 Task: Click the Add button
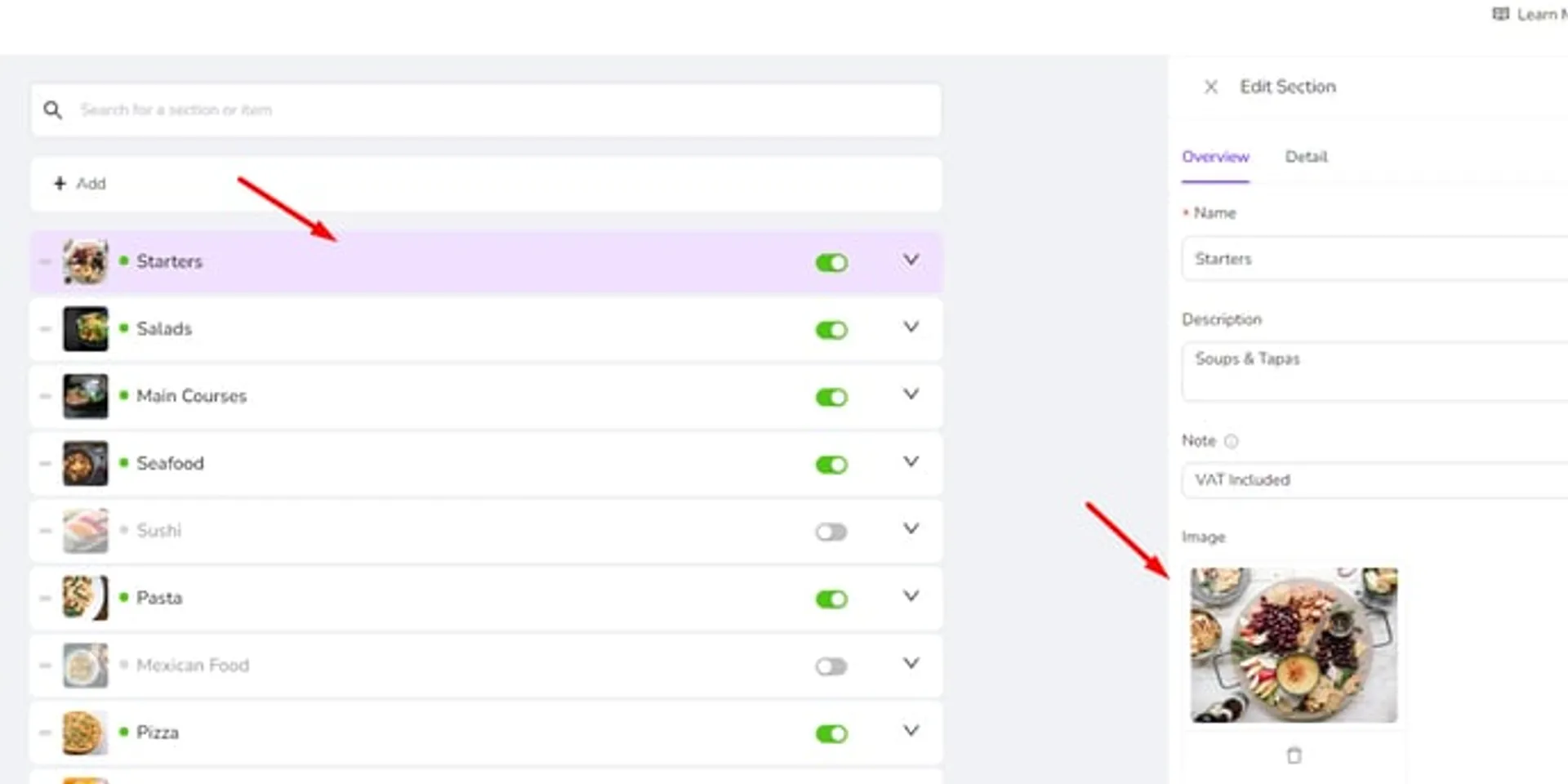[80, 184]
